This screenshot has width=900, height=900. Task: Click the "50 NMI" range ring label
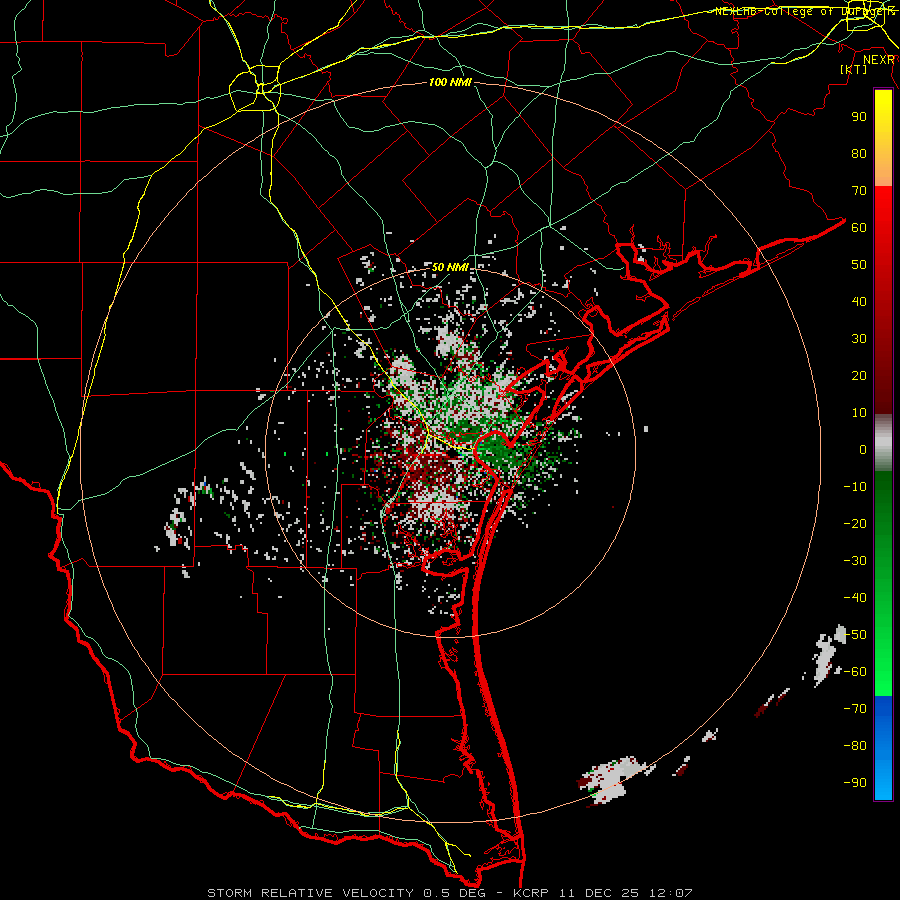pos(451,267)
